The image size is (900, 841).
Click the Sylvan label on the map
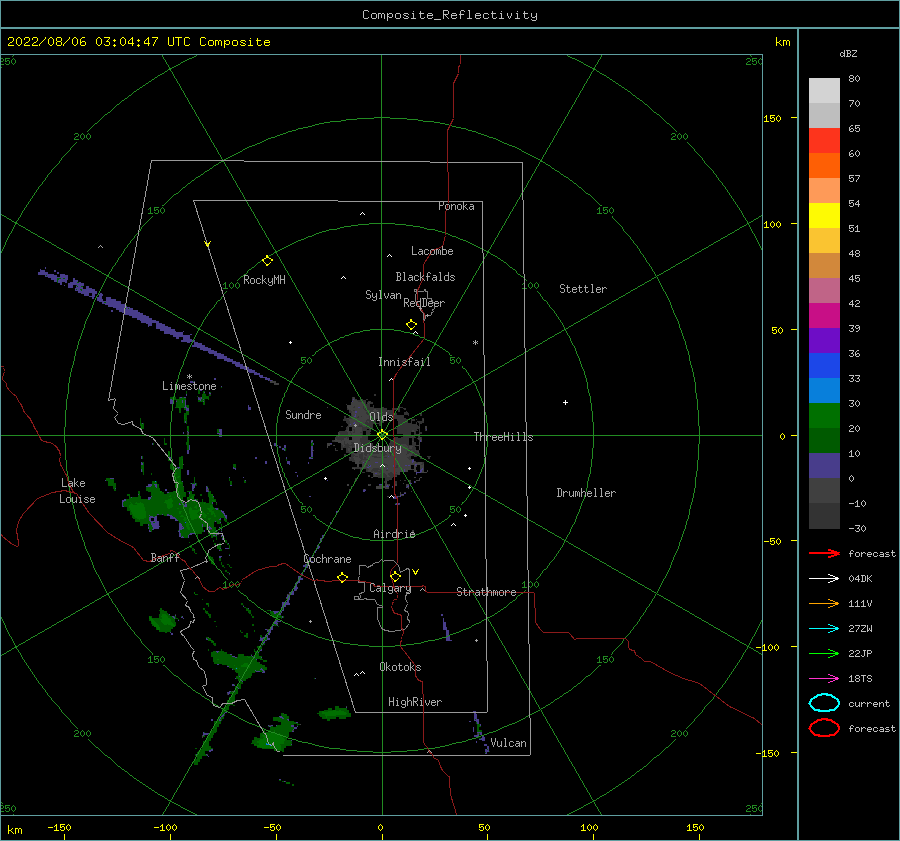pyautogui.click(x=383, y=295)
